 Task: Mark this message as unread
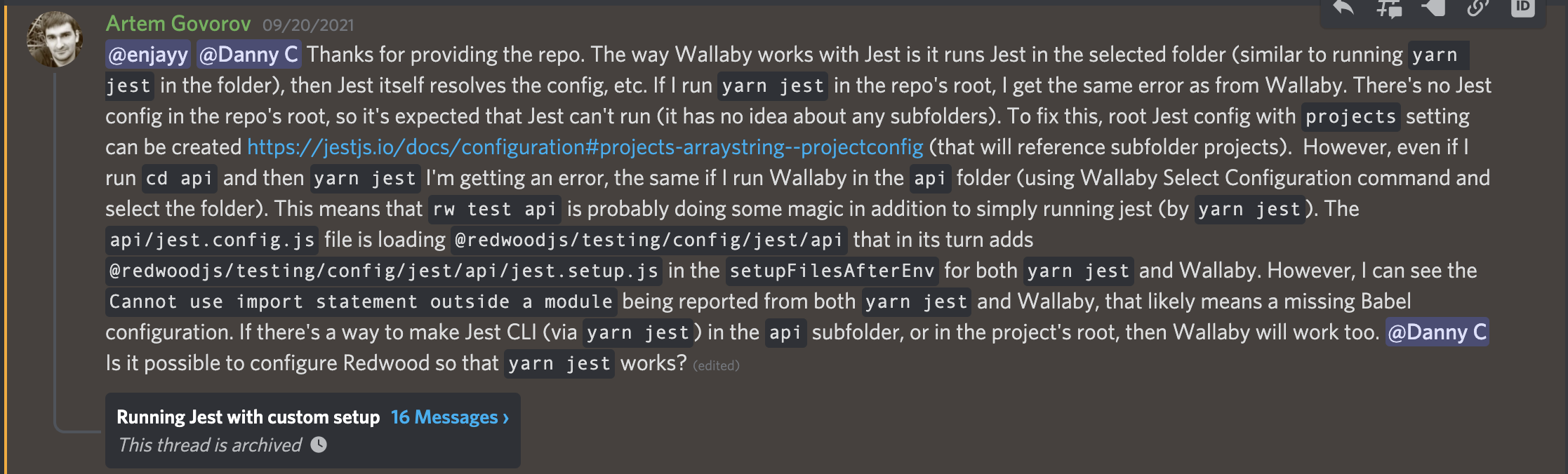[1433, 8]
